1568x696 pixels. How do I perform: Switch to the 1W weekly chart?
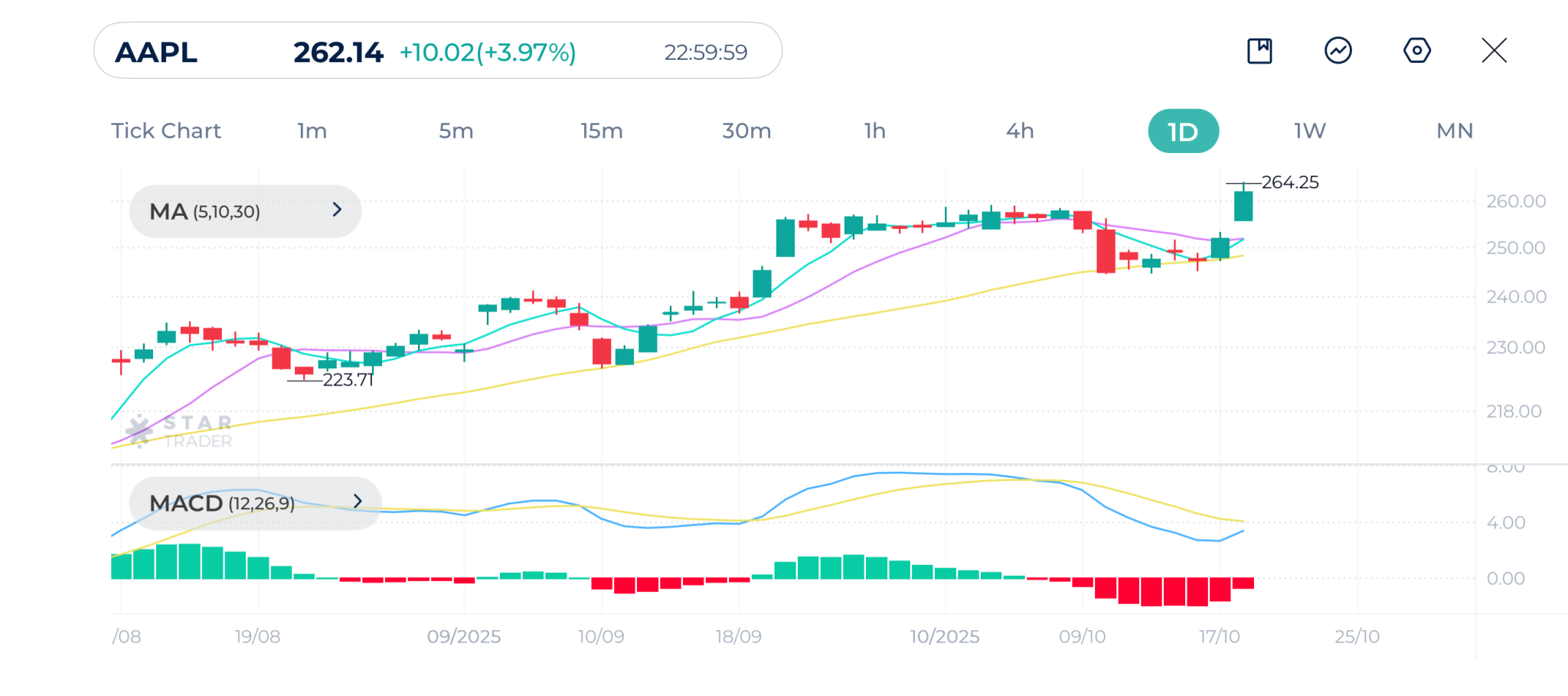pyautogui.click(x=1309, y=131)
